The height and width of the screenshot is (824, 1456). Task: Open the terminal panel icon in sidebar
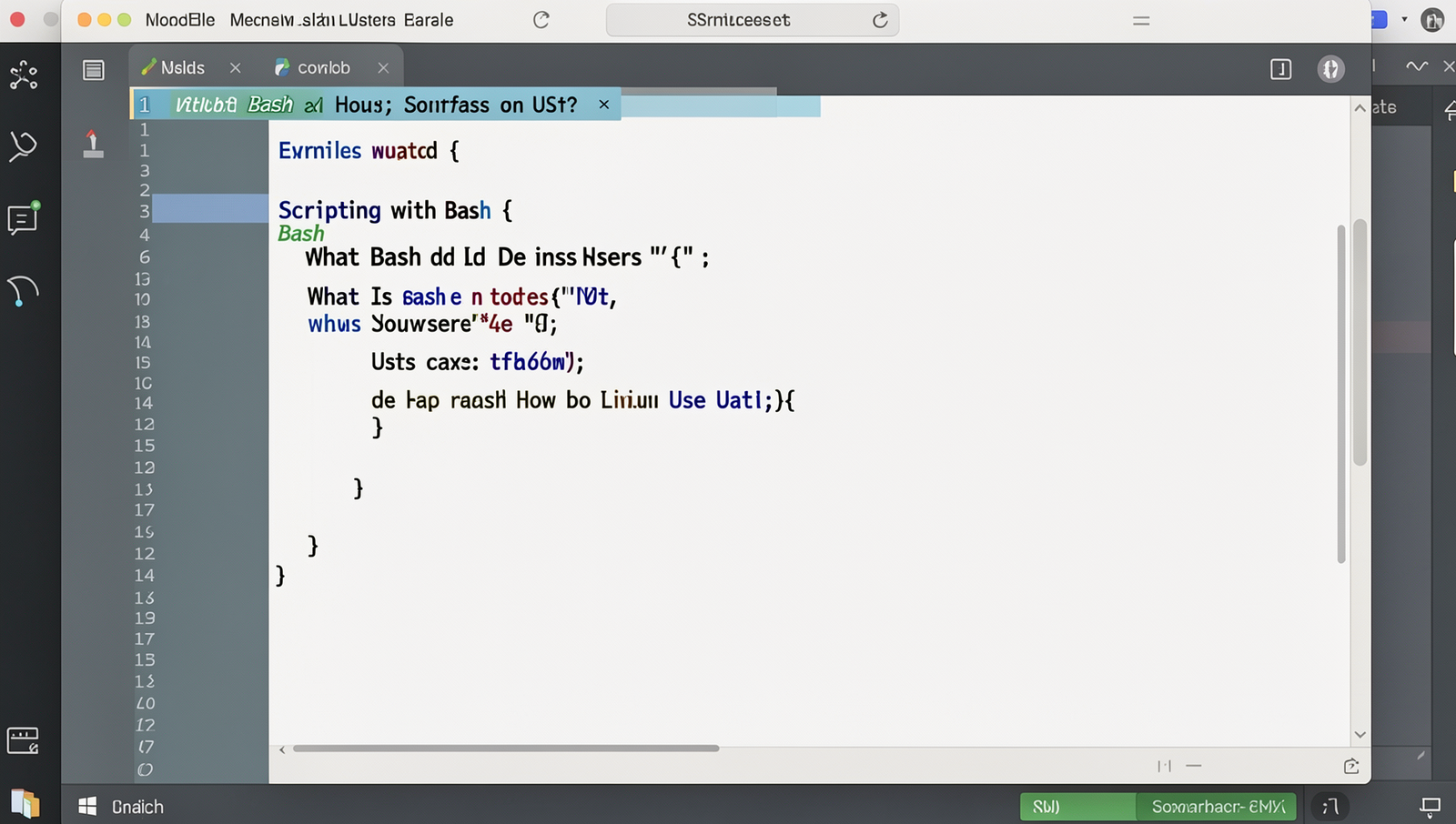(x=23, y=741)
